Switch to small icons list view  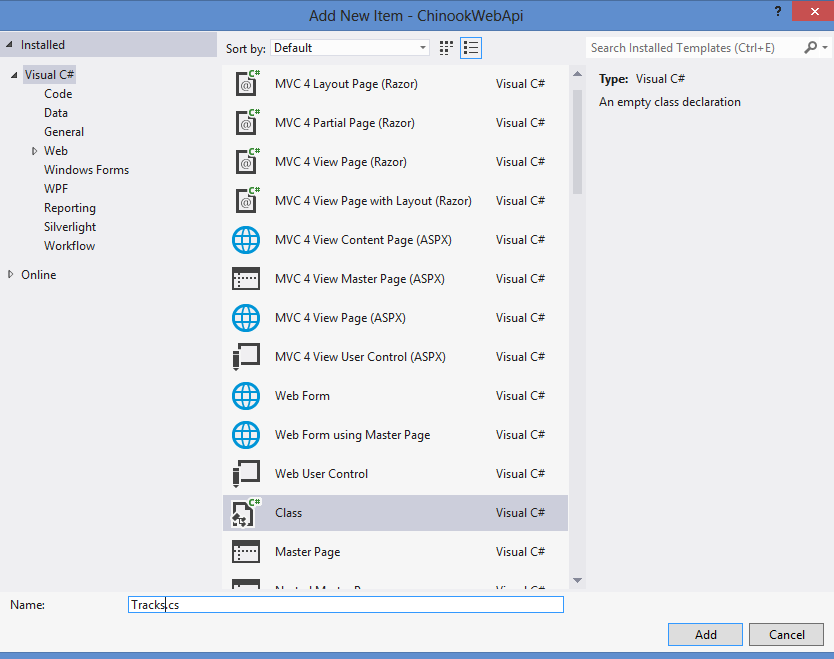click(x=471, y=48)
